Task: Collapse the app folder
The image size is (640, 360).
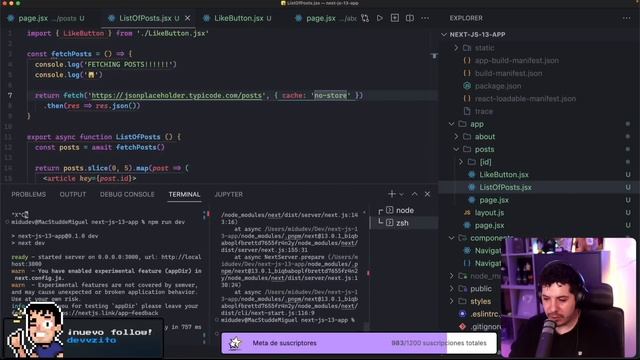Action: pyautogui.click(x=476, y=124)
